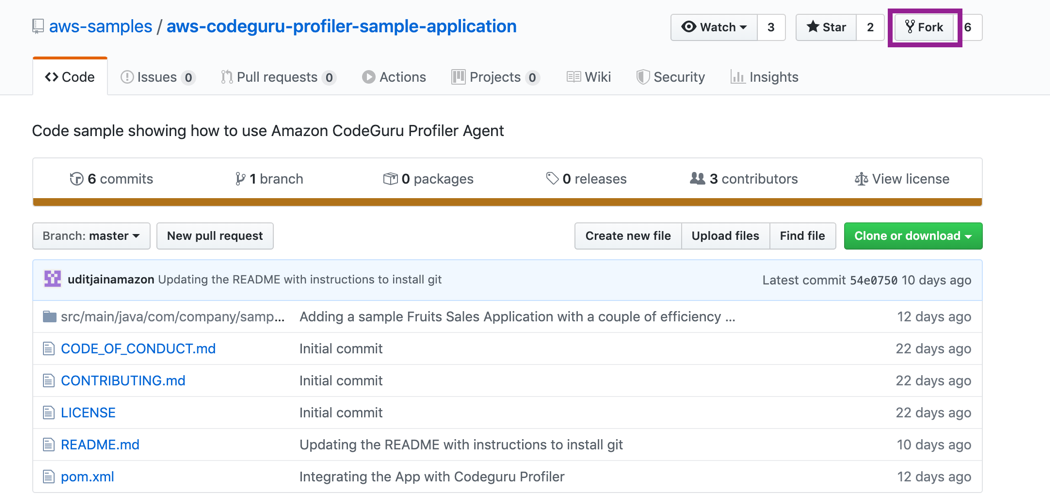Click the file icon beside pom.xml
This screenshot has height=499, width=1050.
click(48, 477)
